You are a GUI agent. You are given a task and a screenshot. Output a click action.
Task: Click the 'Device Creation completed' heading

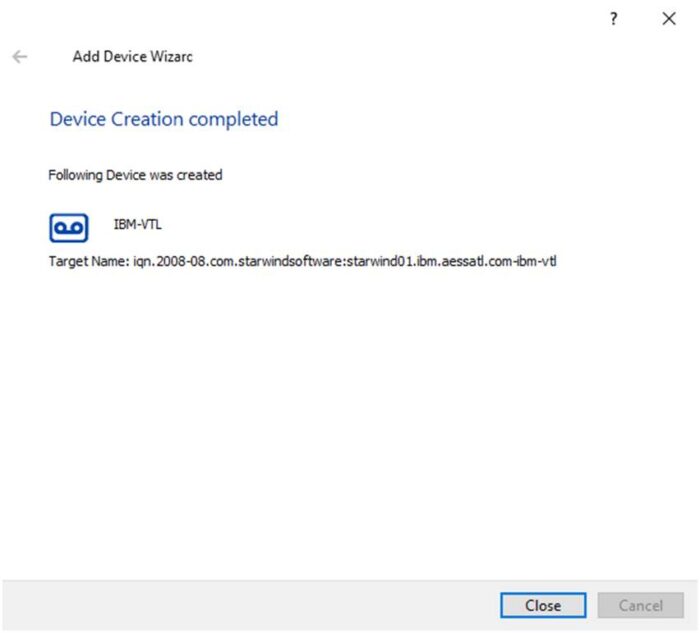(x=163, y=119)
